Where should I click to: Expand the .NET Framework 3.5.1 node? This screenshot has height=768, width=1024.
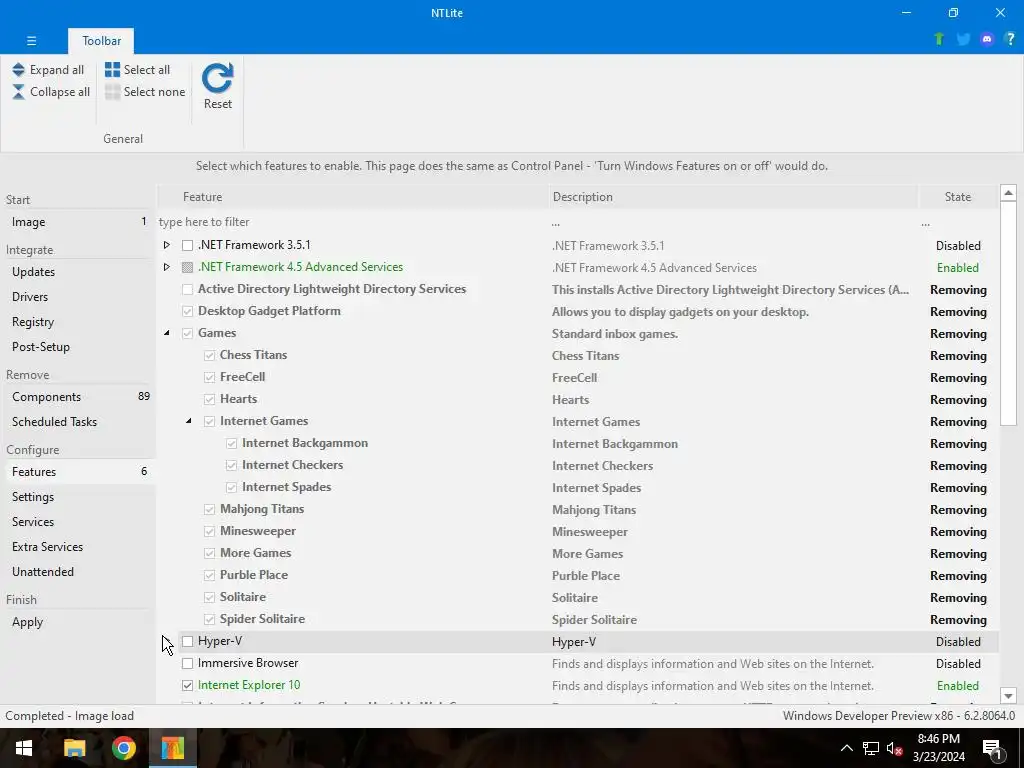(167, 245)
